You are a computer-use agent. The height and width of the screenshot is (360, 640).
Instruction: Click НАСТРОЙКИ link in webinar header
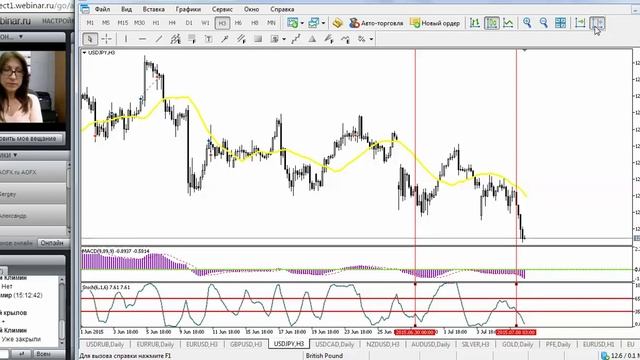(58, 20)
